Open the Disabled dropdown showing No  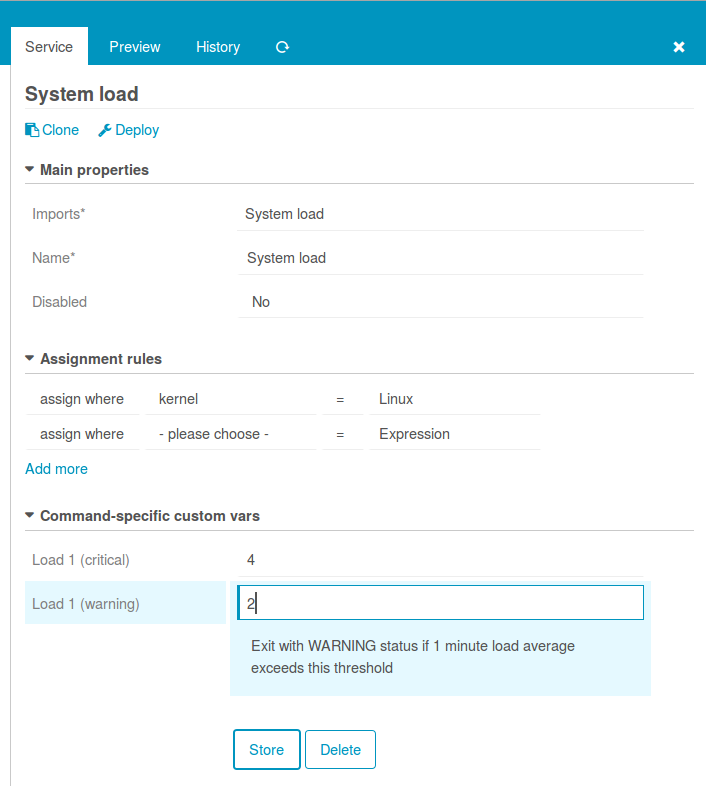[x=440, y=302]
